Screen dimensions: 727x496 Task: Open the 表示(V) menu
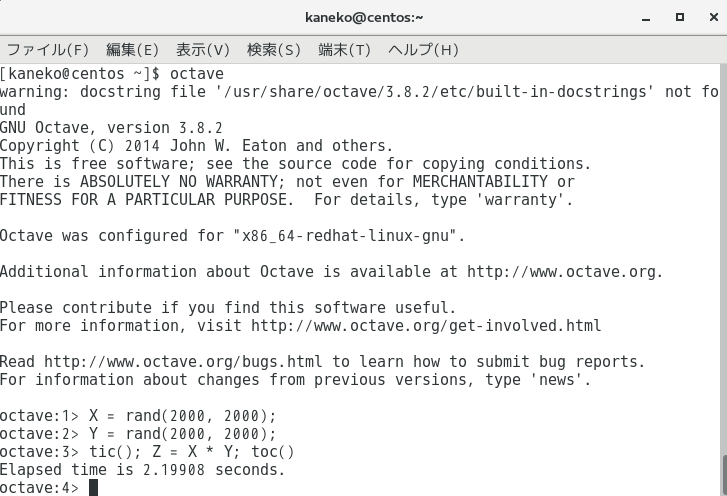point(203,49)
